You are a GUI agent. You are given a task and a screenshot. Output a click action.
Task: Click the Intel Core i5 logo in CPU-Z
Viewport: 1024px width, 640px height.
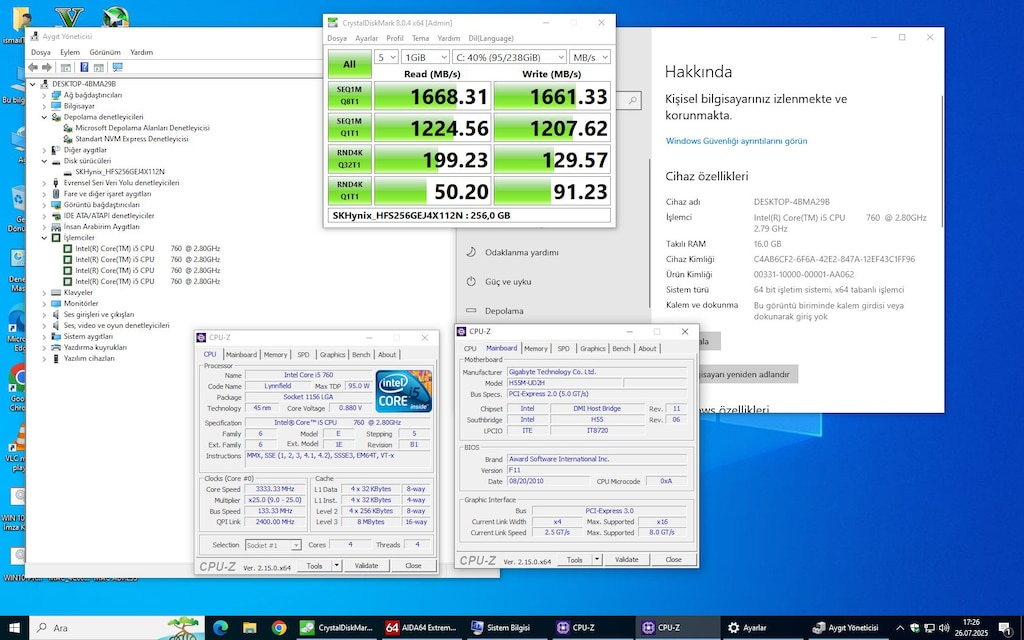[404, 391]
